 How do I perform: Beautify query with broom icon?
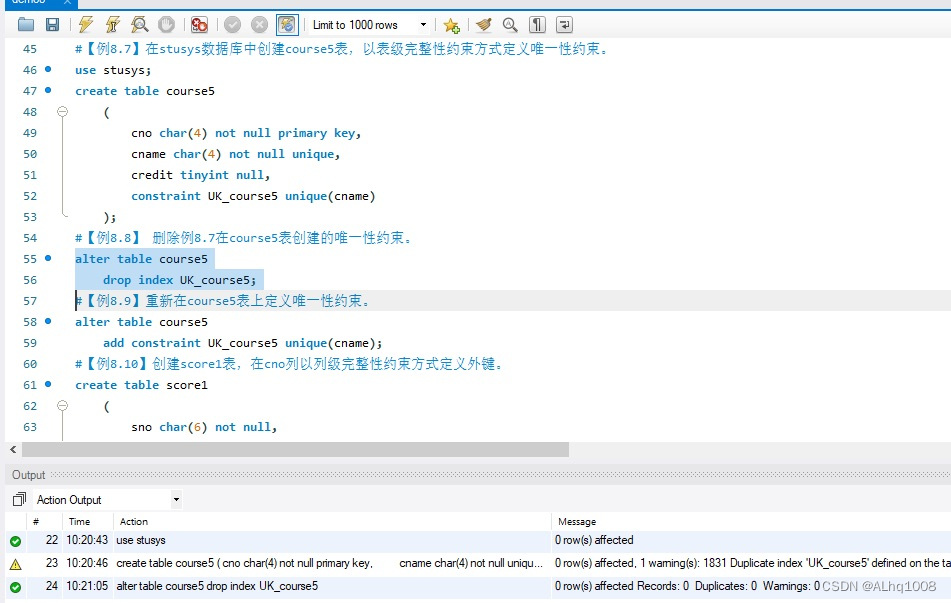(483, 25)
